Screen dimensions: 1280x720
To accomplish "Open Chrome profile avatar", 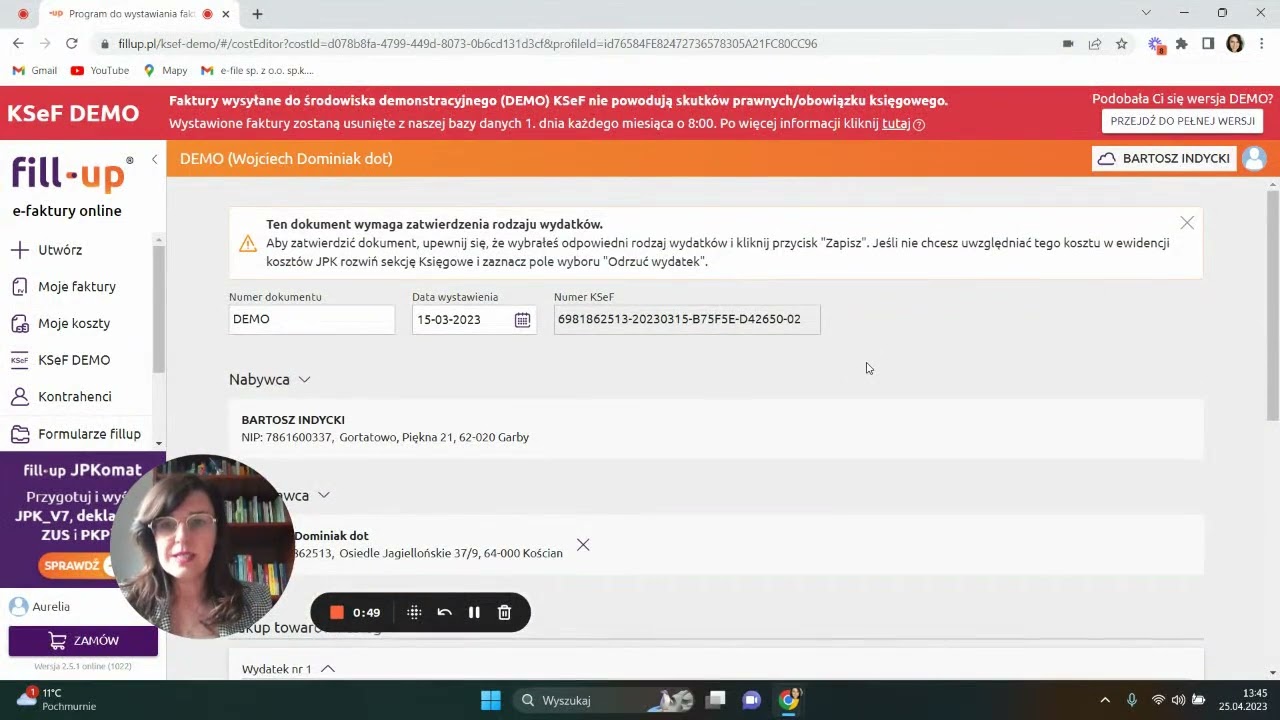I will click(x=1235, y=44).
